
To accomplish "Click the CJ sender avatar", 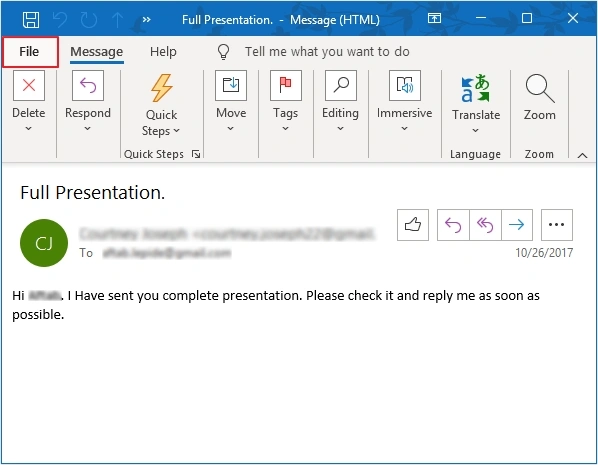I will tap(44, 243).
